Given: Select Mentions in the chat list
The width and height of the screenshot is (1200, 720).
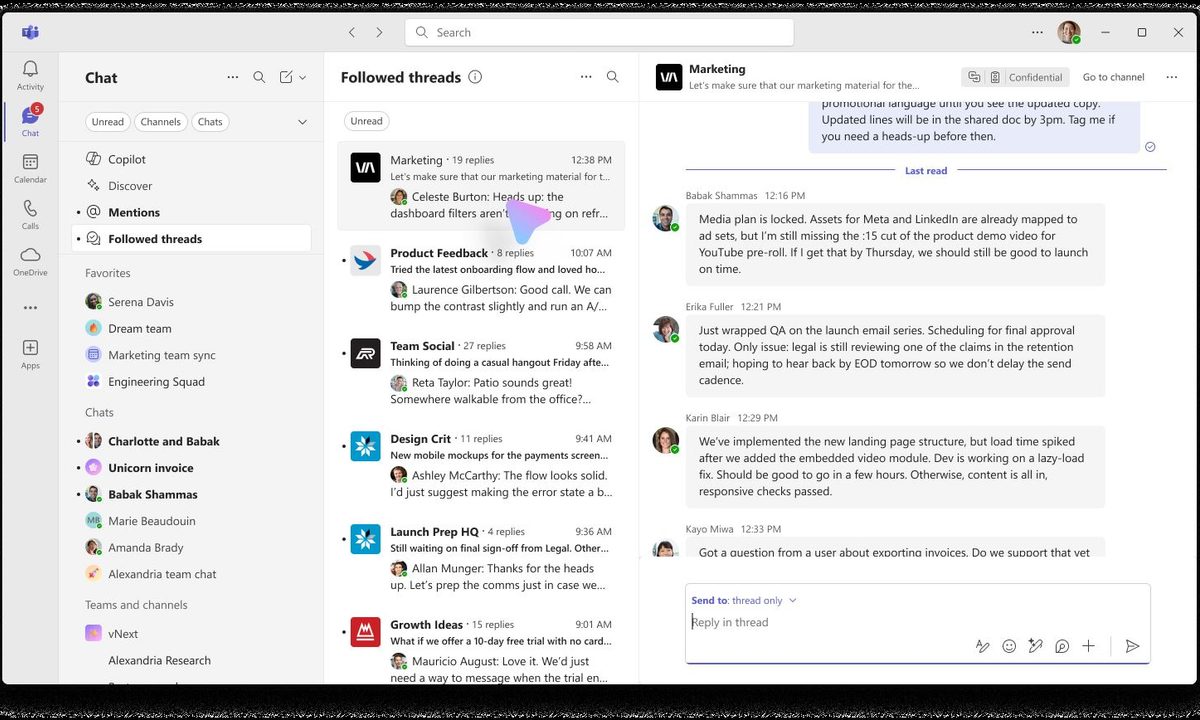Looking at the screenshot, I should (x=134, y=212).
